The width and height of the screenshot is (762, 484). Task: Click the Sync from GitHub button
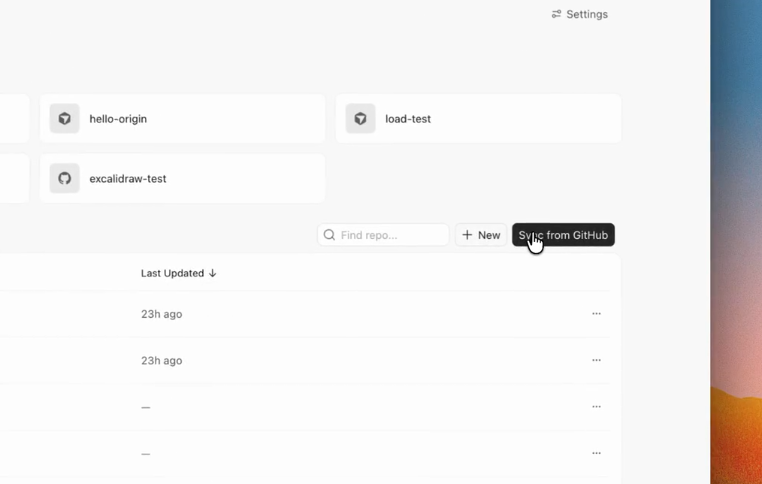click(563, 235)
